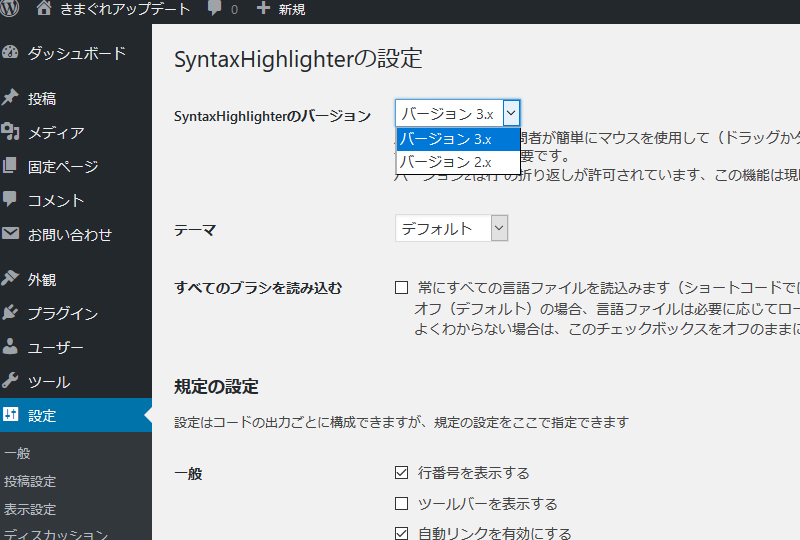Image resolution: width=800 pixels, height=540 pixels.
Task: Select バージョン 2.x option in the list
Action: click(458, 162)
